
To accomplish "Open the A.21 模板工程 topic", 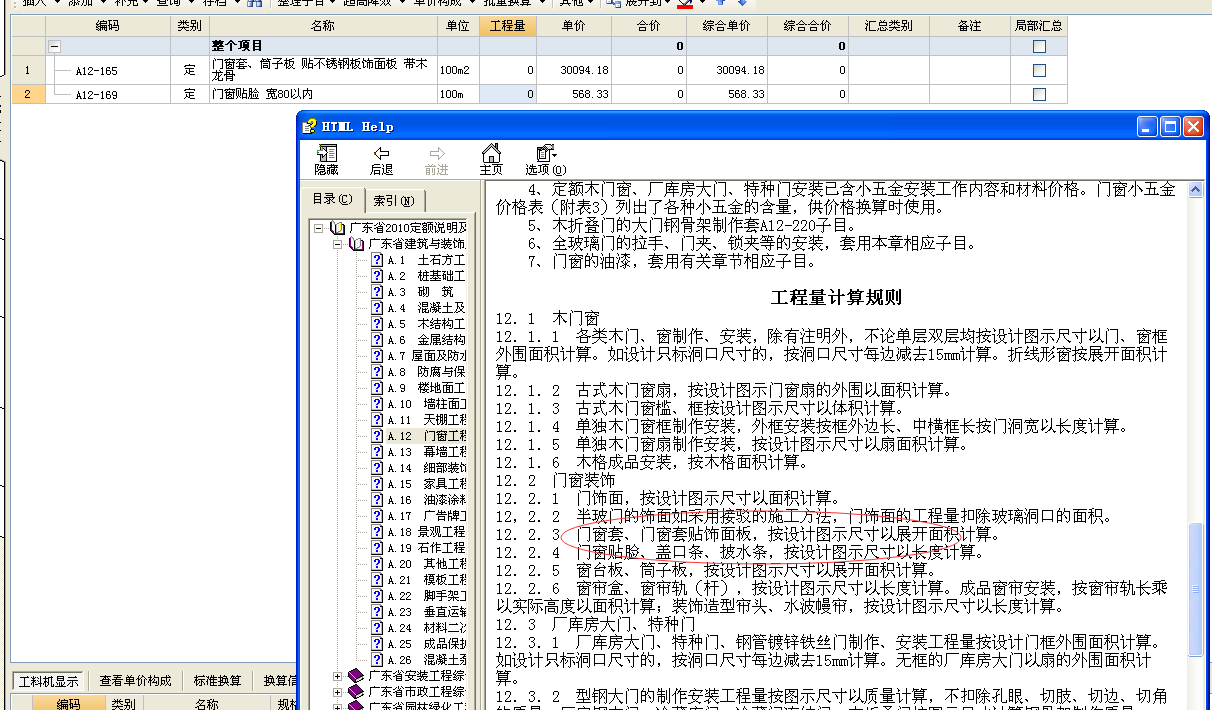I will click(x=425, y=580).
